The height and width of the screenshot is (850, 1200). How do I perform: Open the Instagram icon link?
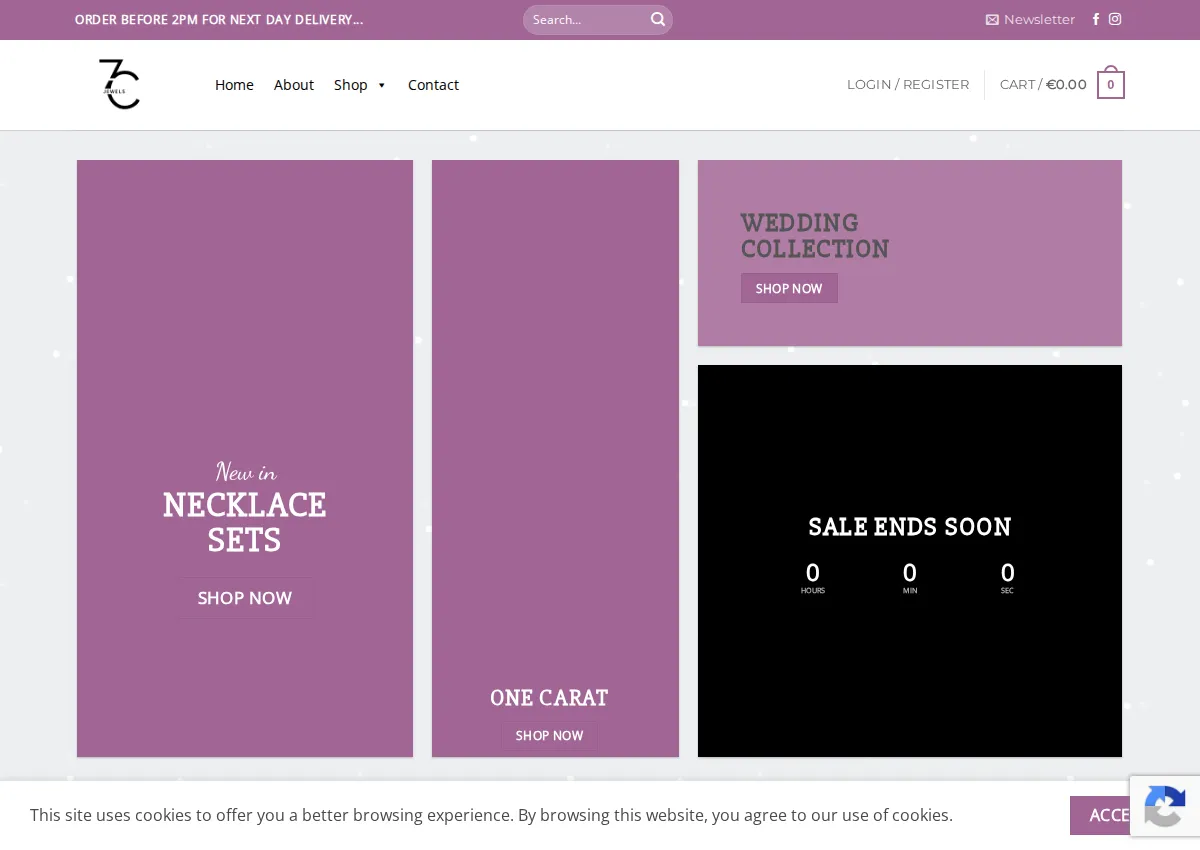tap(1115, 19)
